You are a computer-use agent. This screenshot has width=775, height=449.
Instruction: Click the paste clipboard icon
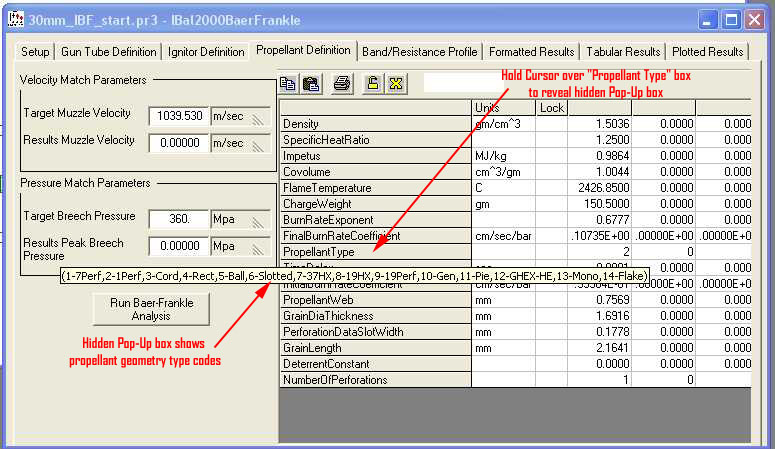point(310,84)
